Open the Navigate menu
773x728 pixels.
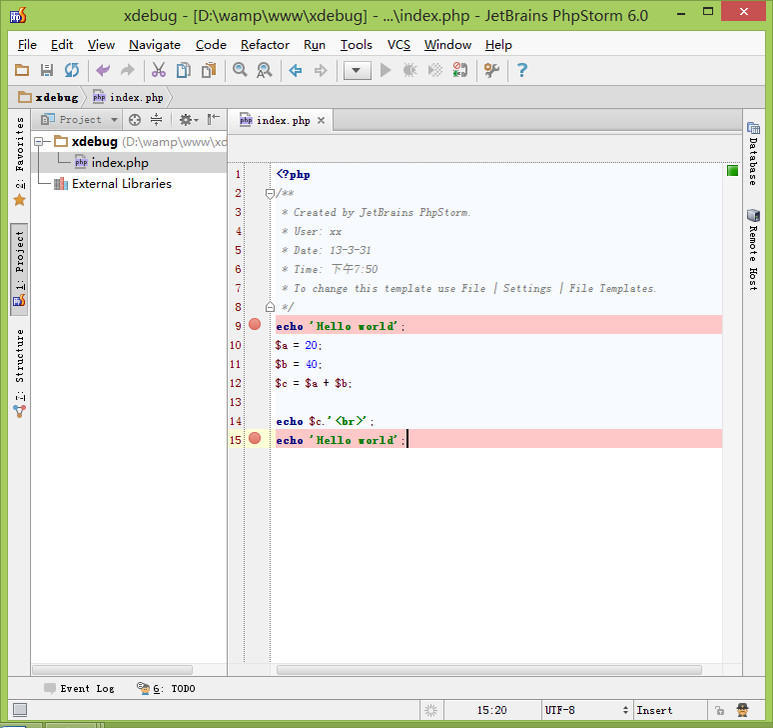155,45
